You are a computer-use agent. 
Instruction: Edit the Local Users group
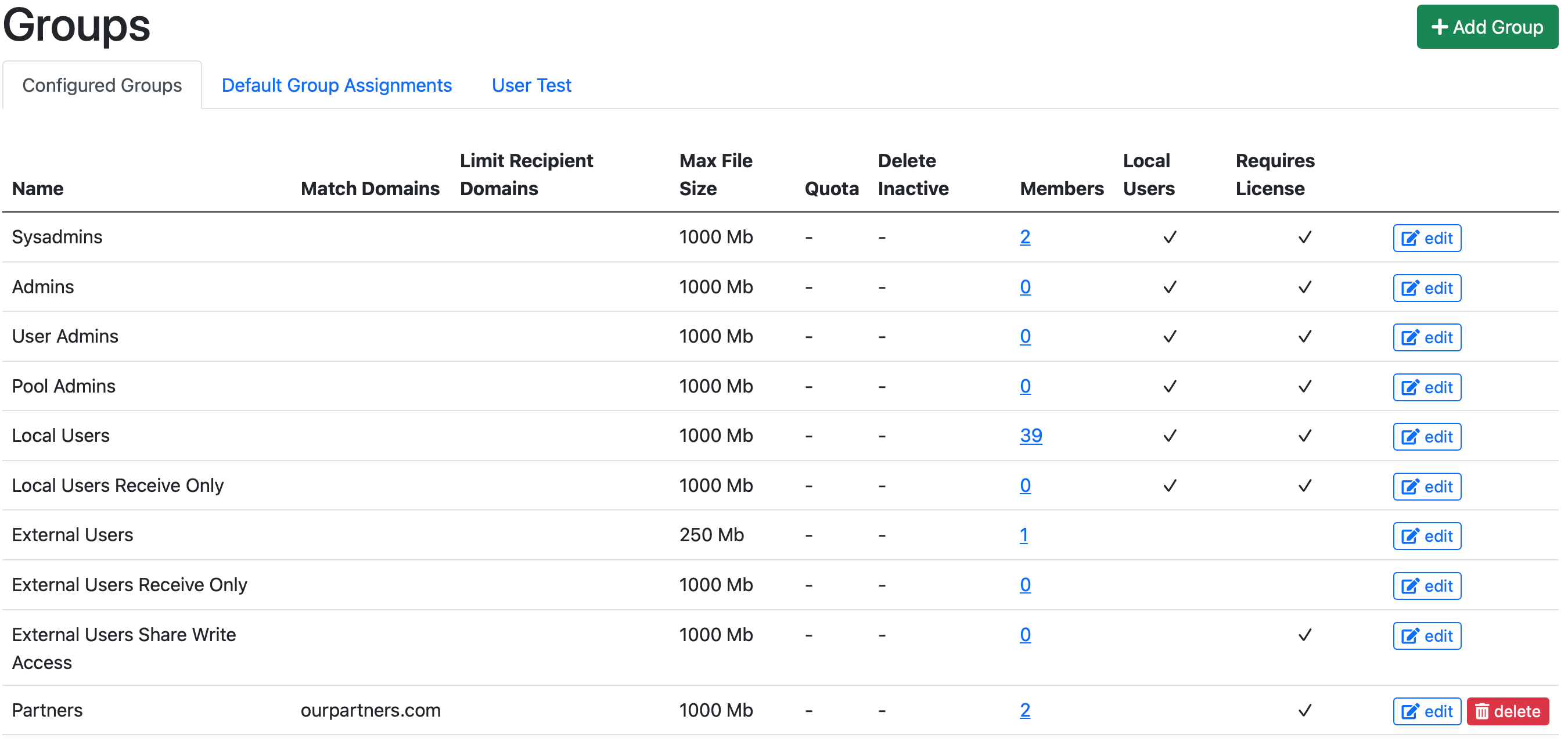click(1427, 436)
